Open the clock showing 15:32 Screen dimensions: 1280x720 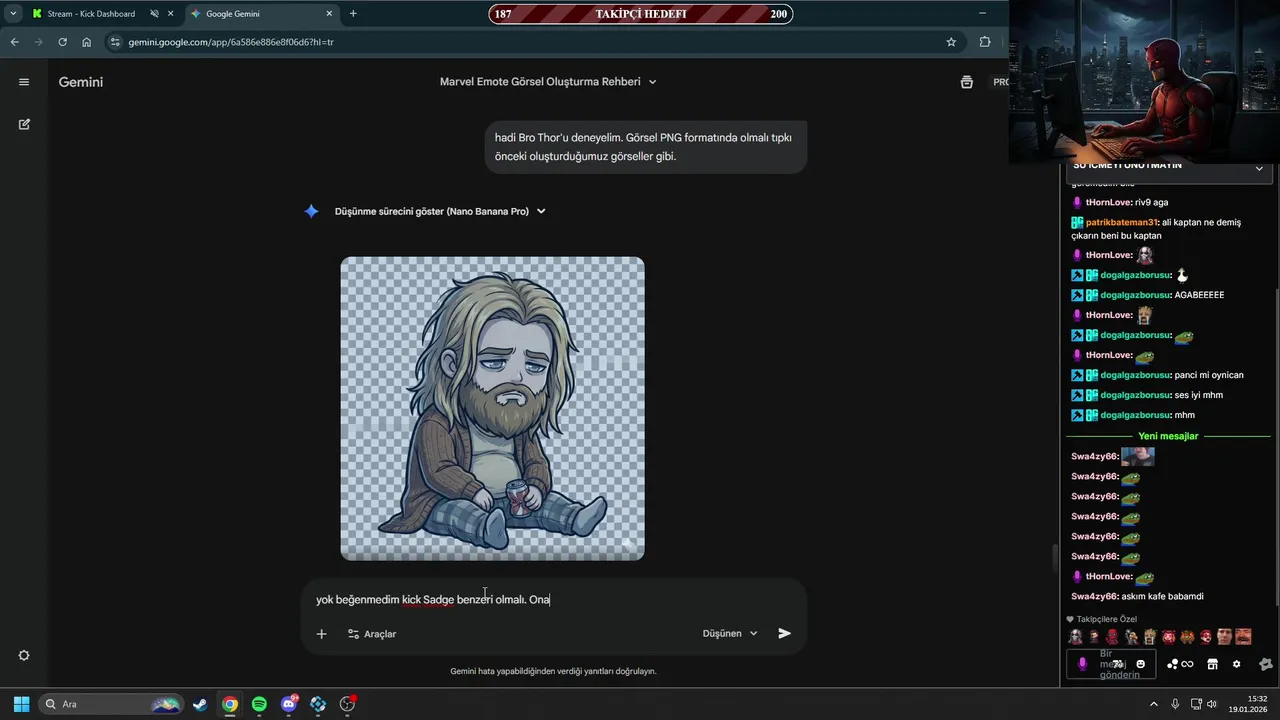point(1249,704)
